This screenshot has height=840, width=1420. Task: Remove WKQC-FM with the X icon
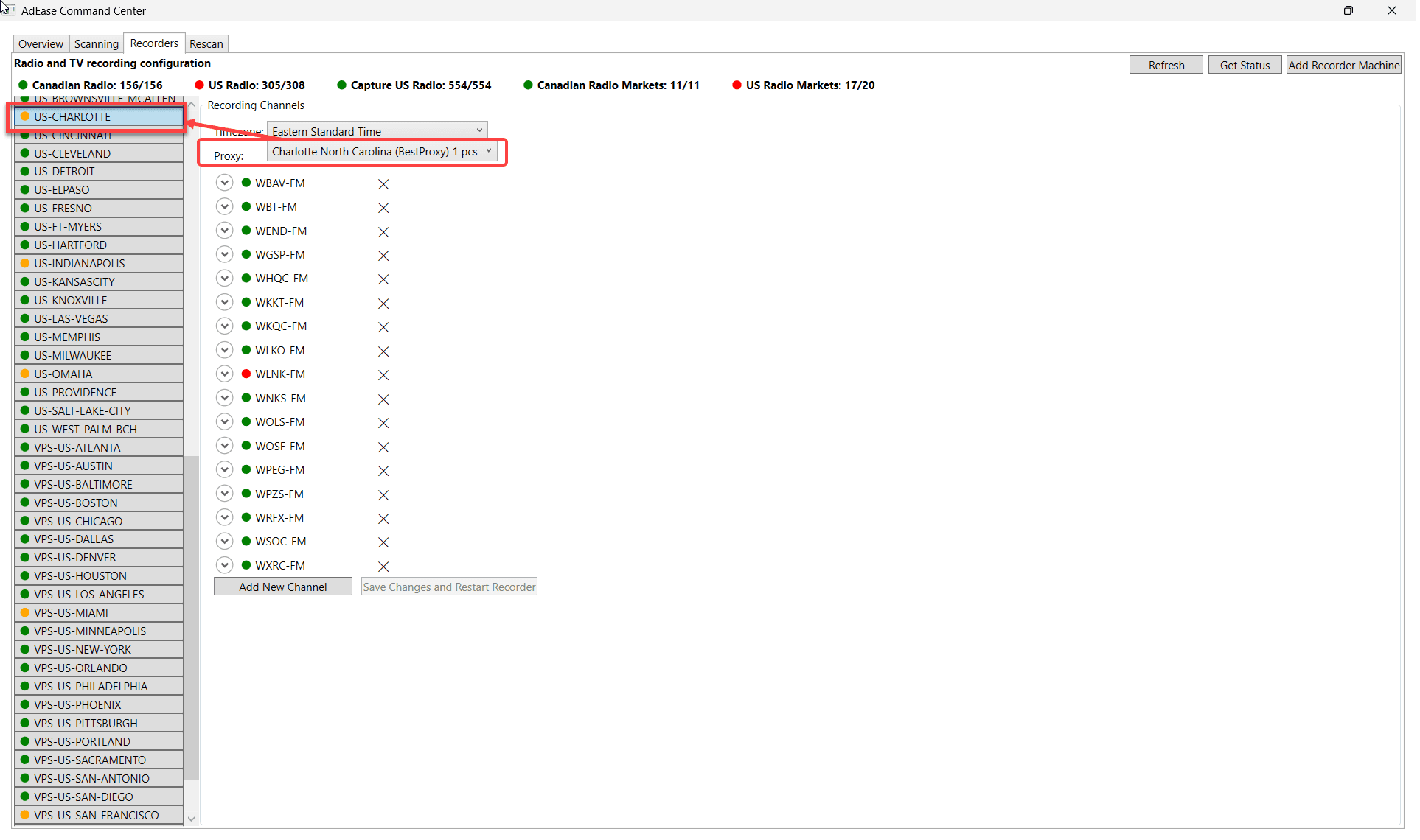pyautogui.click(x=383, y=327)
